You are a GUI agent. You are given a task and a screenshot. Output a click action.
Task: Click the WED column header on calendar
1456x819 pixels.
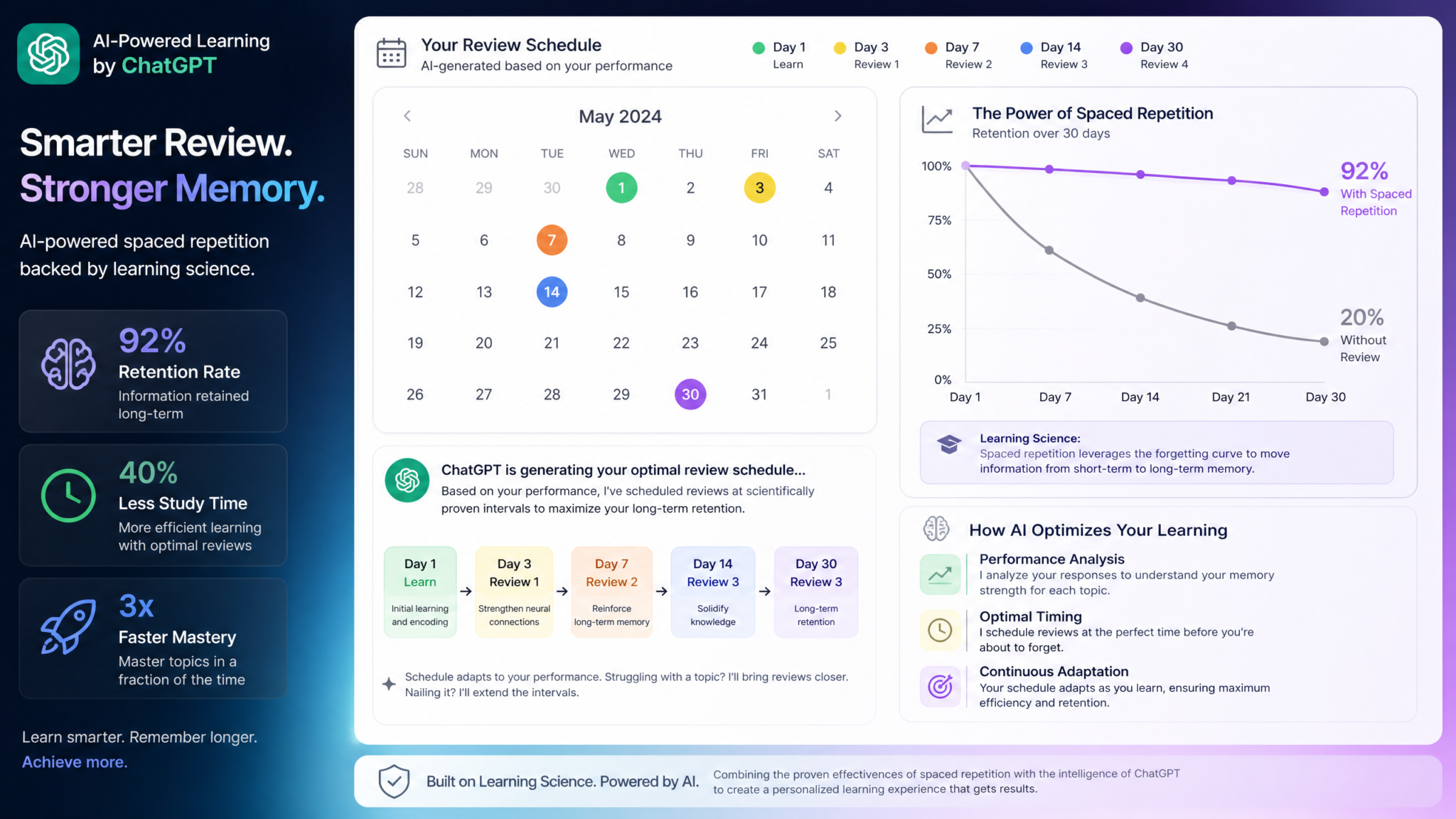click(621, 154)
